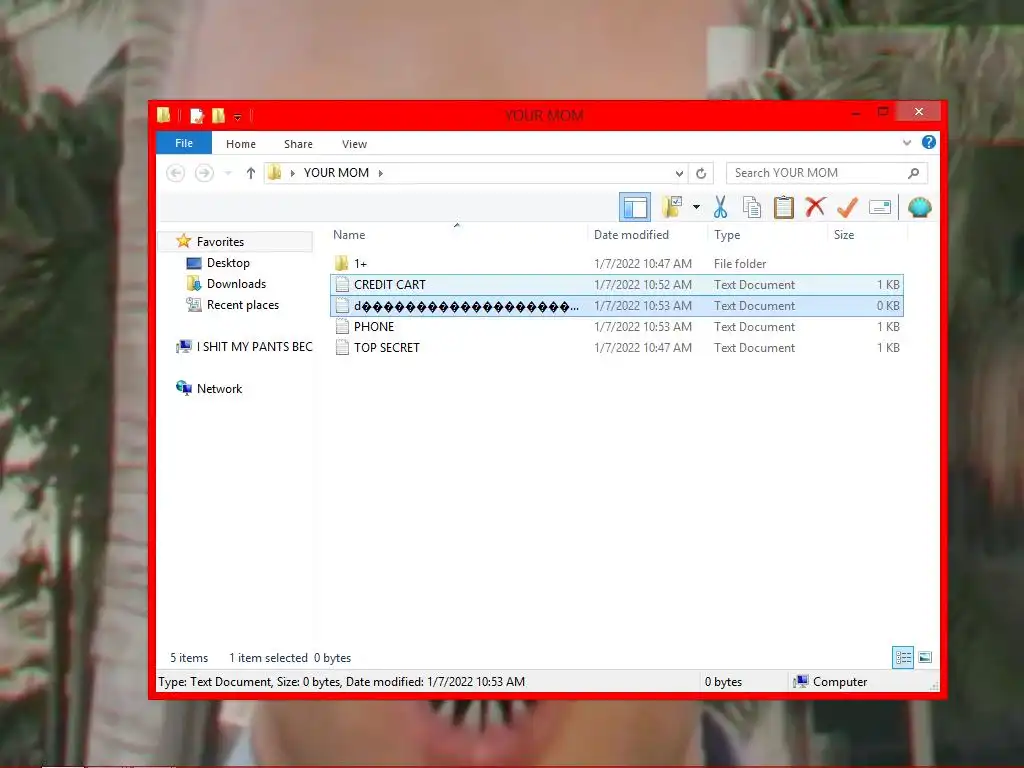Select the PHONE text file

616,327
